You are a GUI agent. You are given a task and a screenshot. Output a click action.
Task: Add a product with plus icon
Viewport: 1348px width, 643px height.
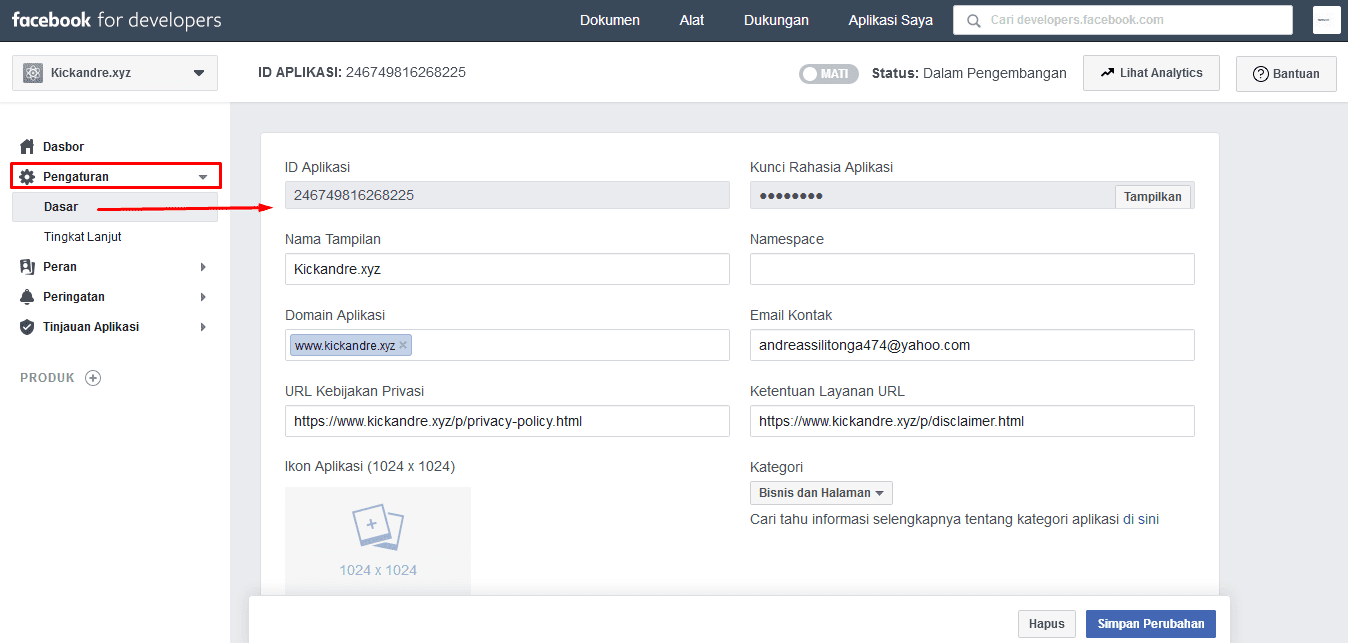point(93,378)
